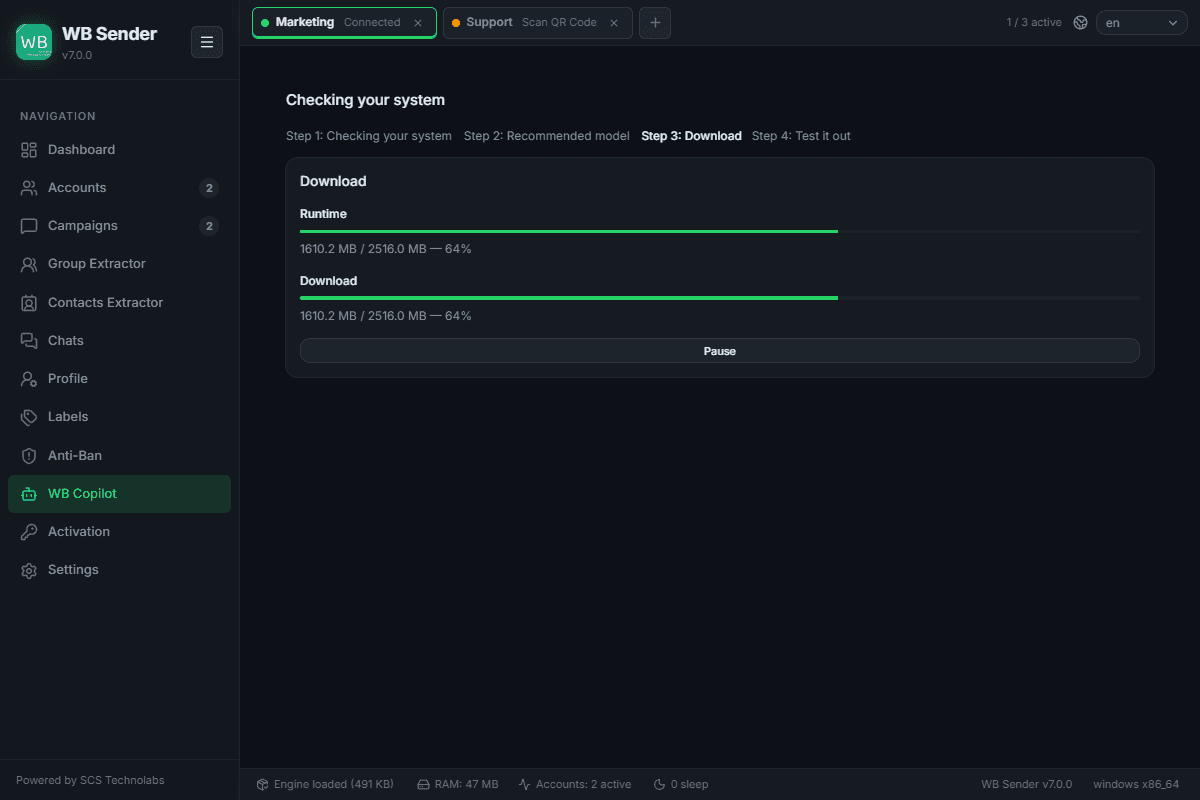Go to the Accounts page
The height and width of the screenshot is (800, 1200).
(119, 188)
